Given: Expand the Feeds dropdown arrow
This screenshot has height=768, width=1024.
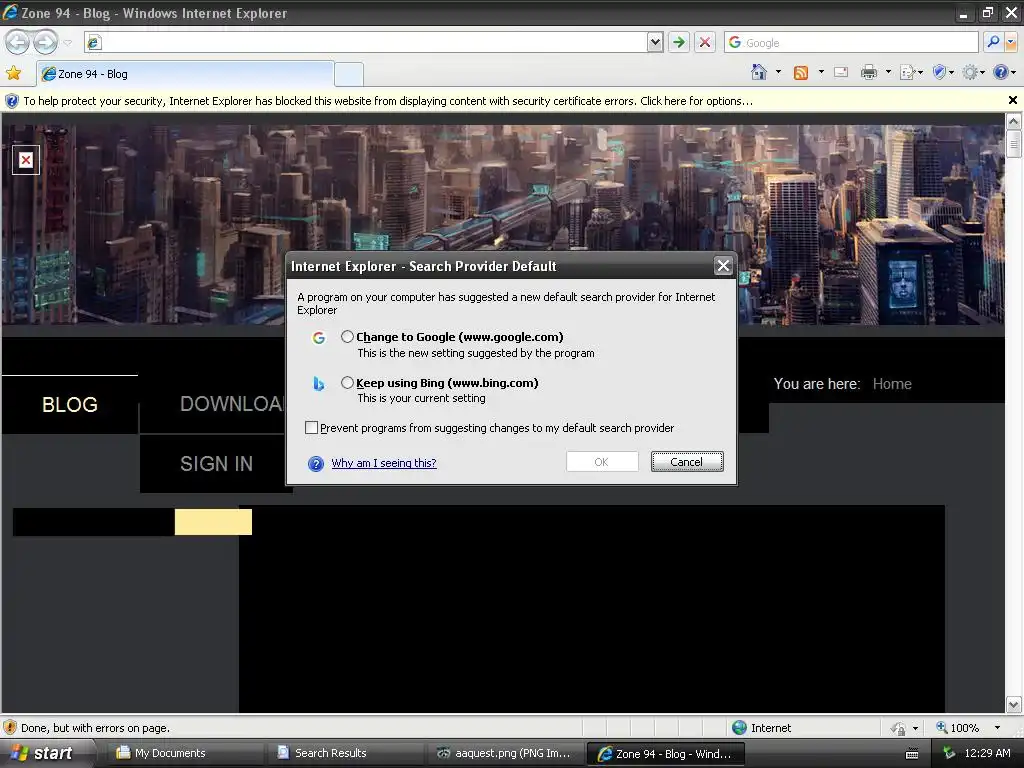Looking at the screenshot, I should coord(821,72).
